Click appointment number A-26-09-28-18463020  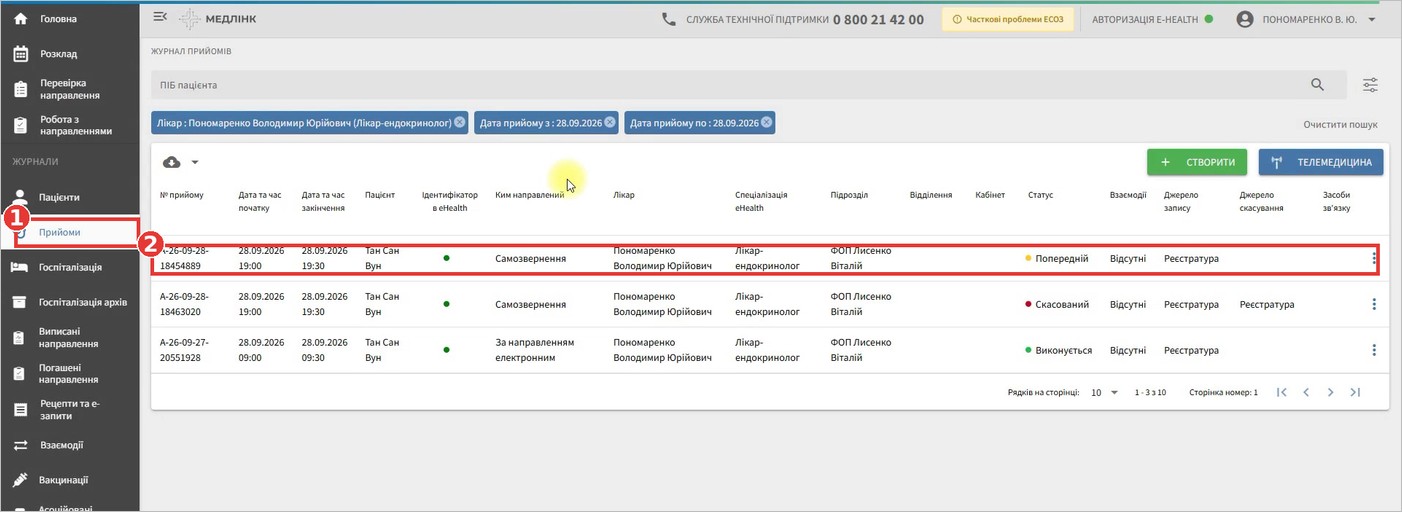[184, 304]
